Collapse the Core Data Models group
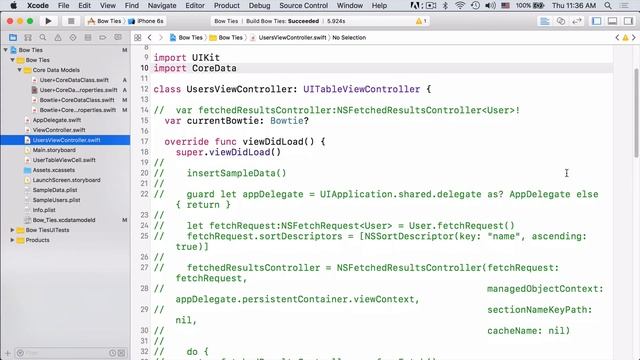Screen dimensions: 640x360 [20, 70]
